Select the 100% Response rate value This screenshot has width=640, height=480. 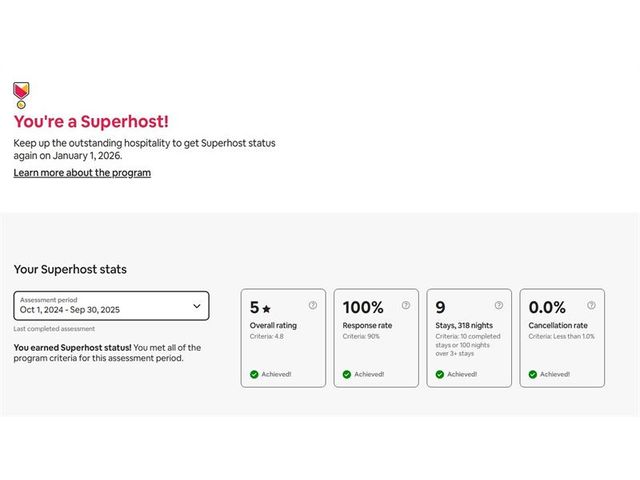pyautogui.click(x=363, y=308)
